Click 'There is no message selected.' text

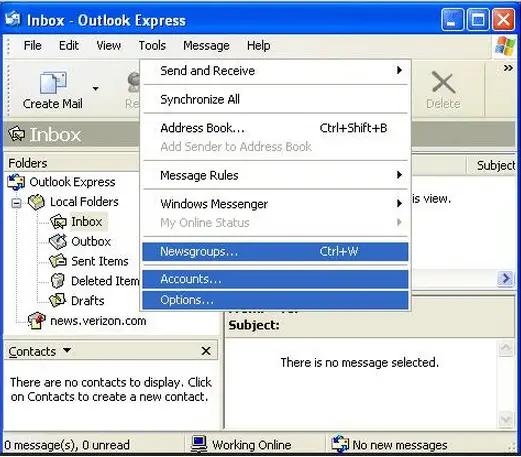tap(359, 362)
